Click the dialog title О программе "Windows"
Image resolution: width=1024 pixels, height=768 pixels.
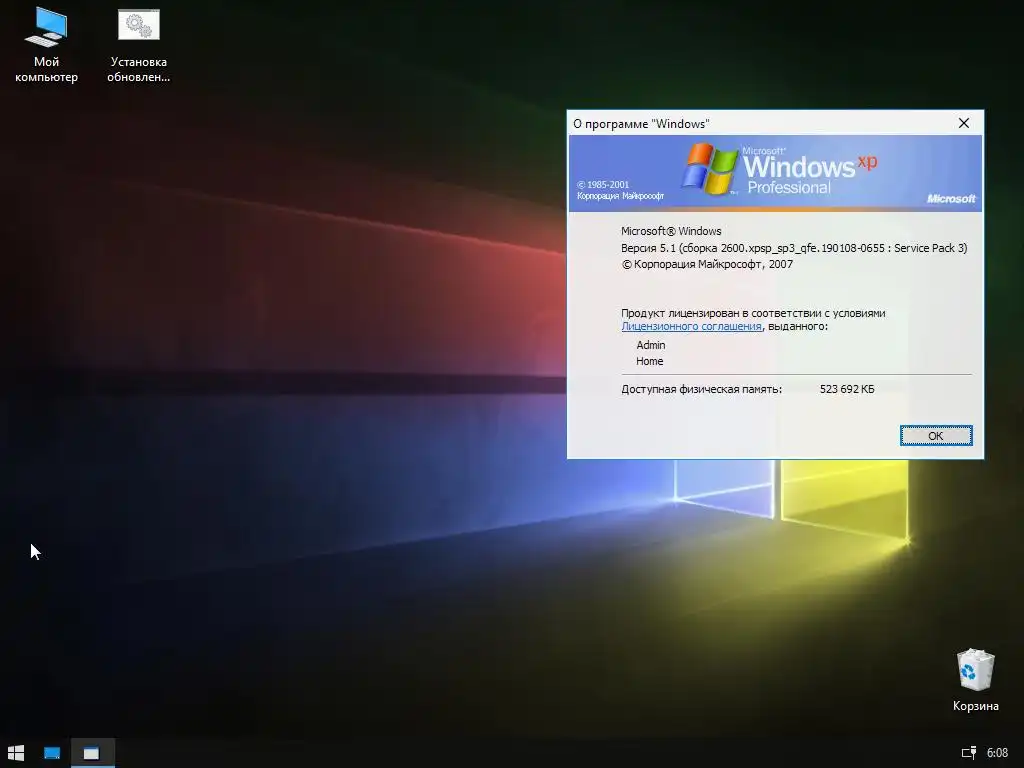coord(641,124)
